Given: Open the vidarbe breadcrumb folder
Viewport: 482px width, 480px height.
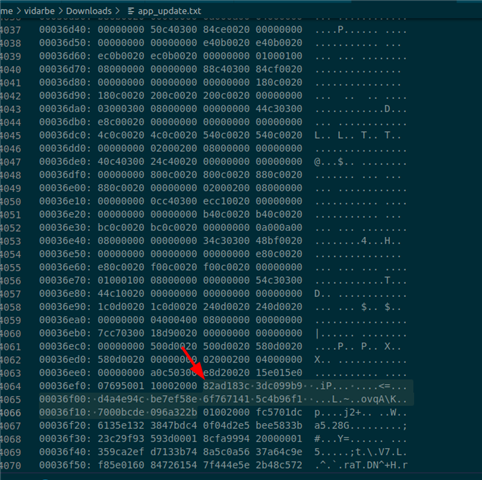Looking at the screenshot, I should 39,11.
